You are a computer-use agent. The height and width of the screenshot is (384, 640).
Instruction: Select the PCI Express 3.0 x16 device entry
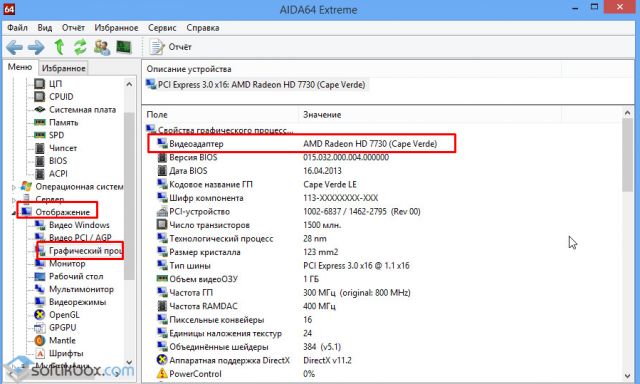coord(256,85)
